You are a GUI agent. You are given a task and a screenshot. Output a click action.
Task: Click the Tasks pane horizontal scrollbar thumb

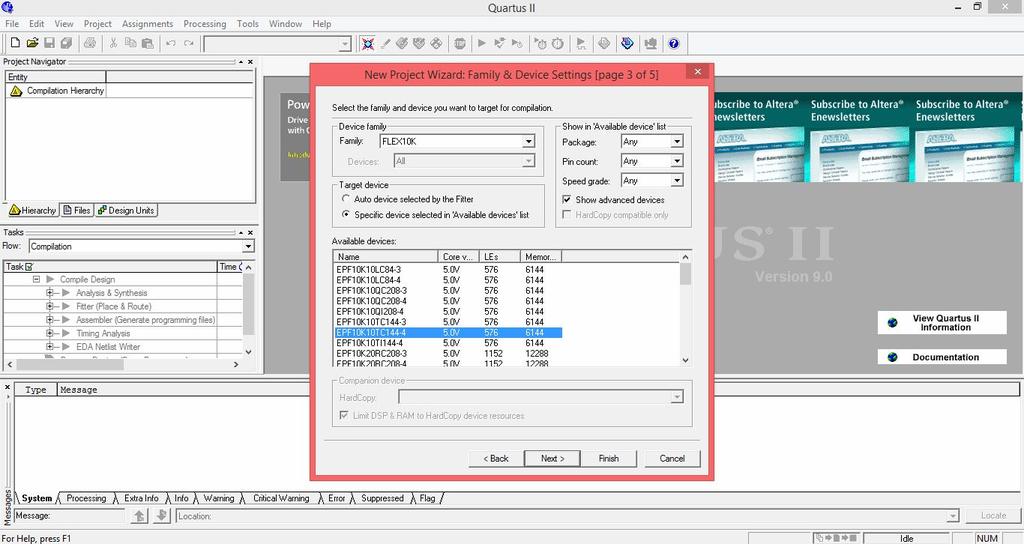(x=70, y=364)
